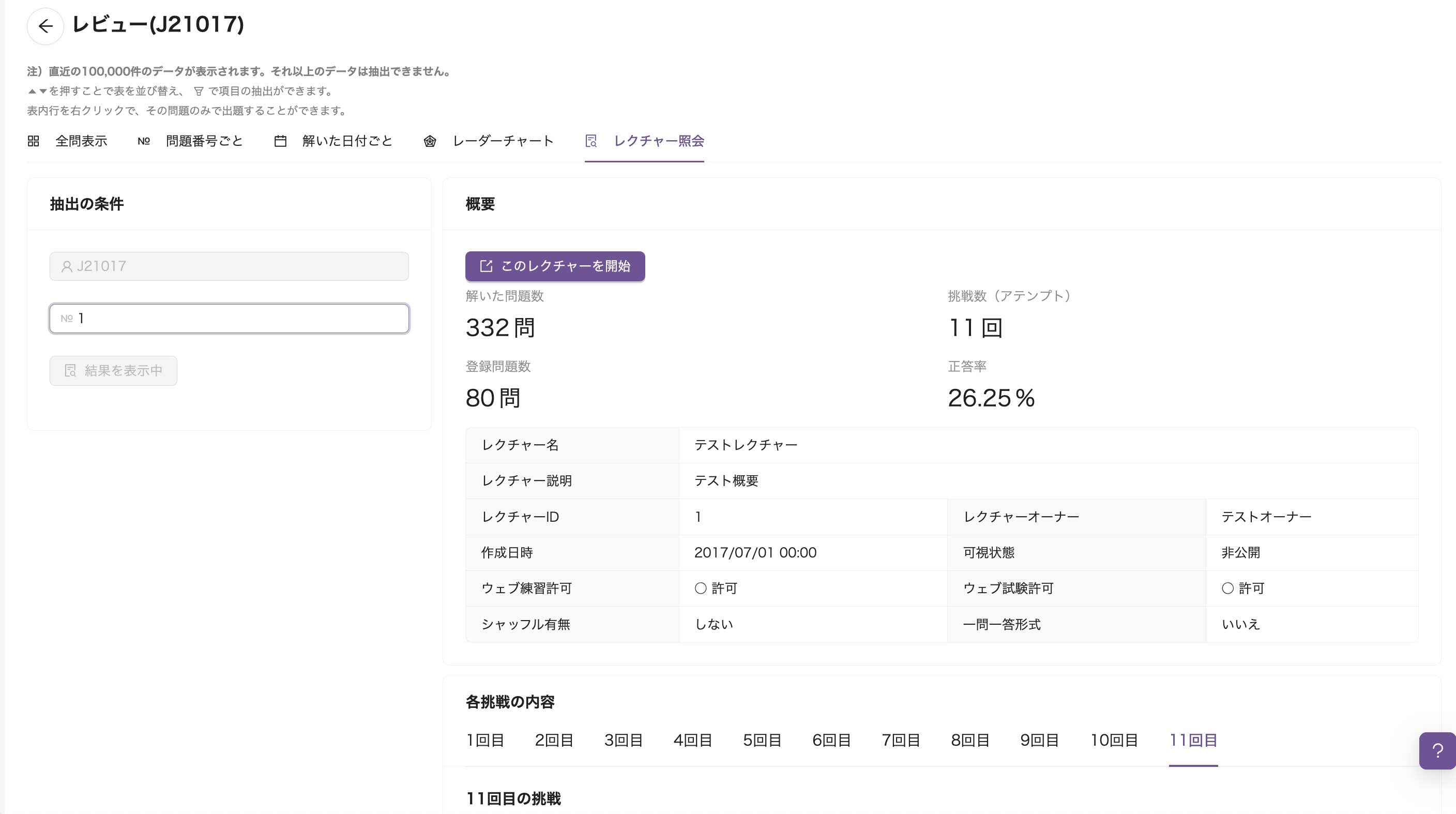This screenshot has height=814, width=1456.
Task: Click the pentagon icon for レーダーチャート
Action: pos(431,141)
